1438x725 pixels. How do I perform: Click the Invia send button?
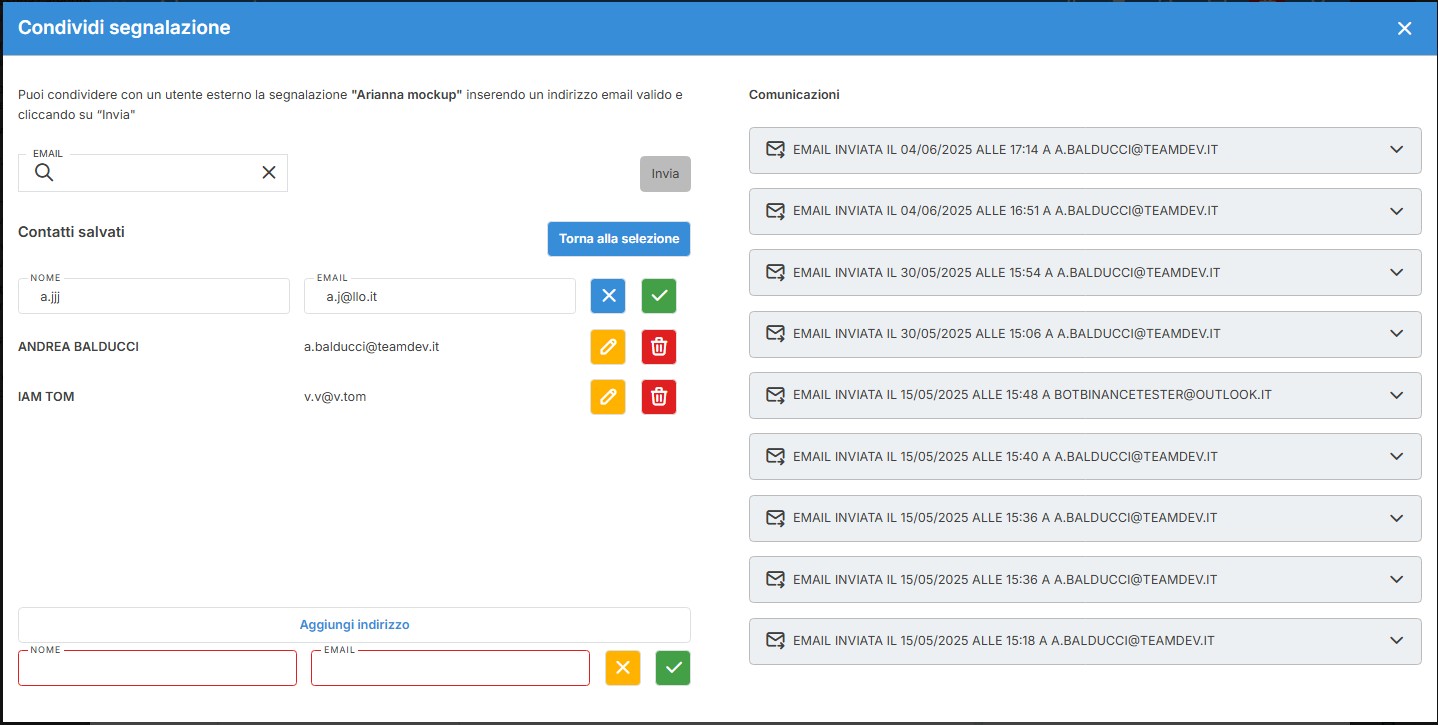[x=665, y=174]
